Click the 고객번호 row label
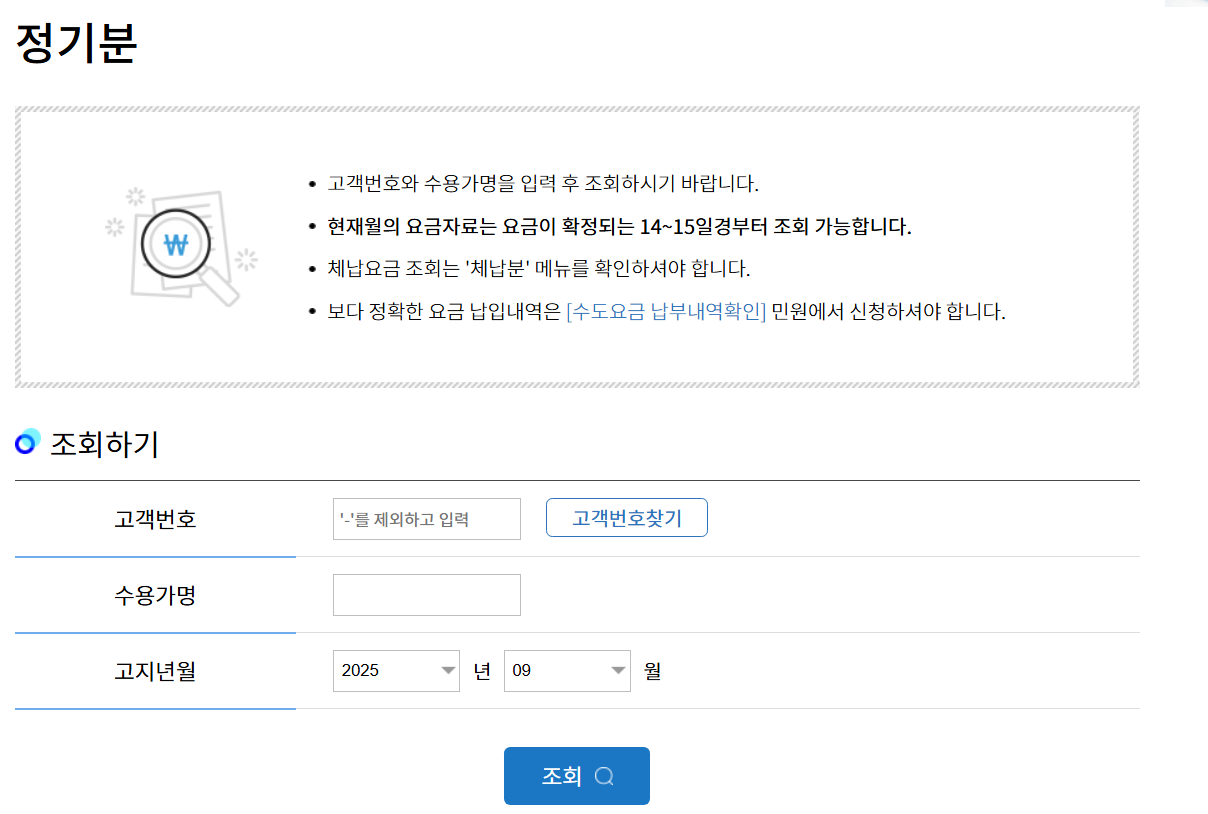The image size is (1208, 814). click(x=155, y=519)
